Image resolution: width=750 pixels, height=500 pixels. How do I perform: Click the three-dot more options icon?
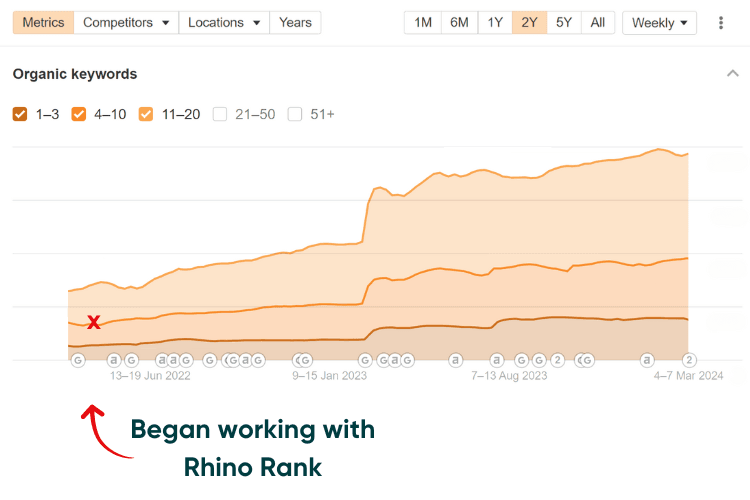click(721, 22)
